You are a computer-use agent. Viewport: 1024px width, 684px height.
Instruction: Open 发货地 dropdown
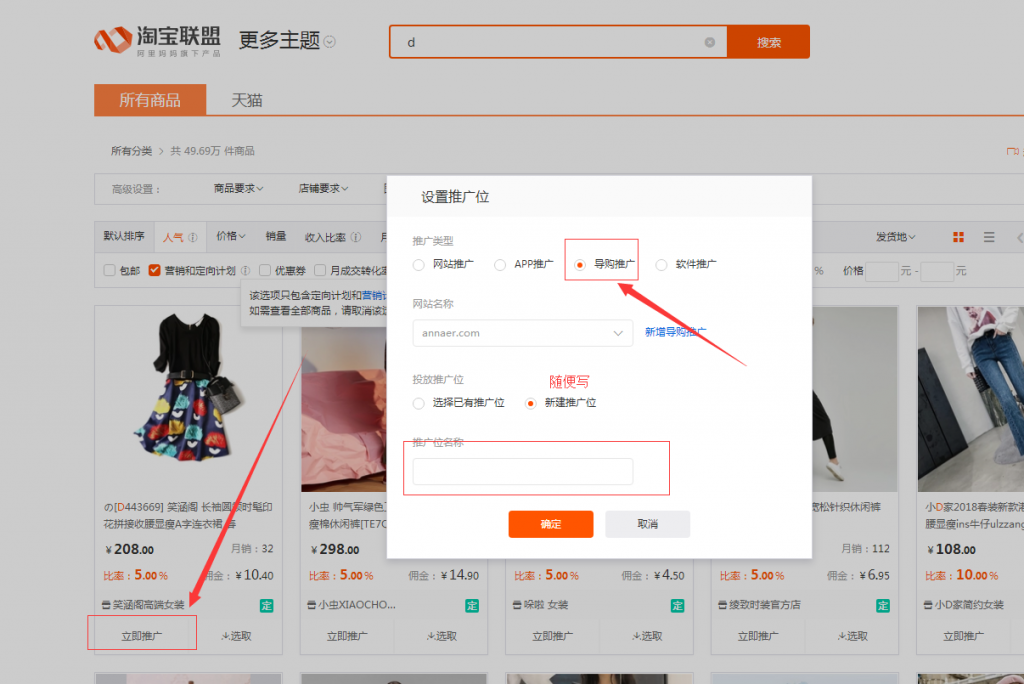895,236
